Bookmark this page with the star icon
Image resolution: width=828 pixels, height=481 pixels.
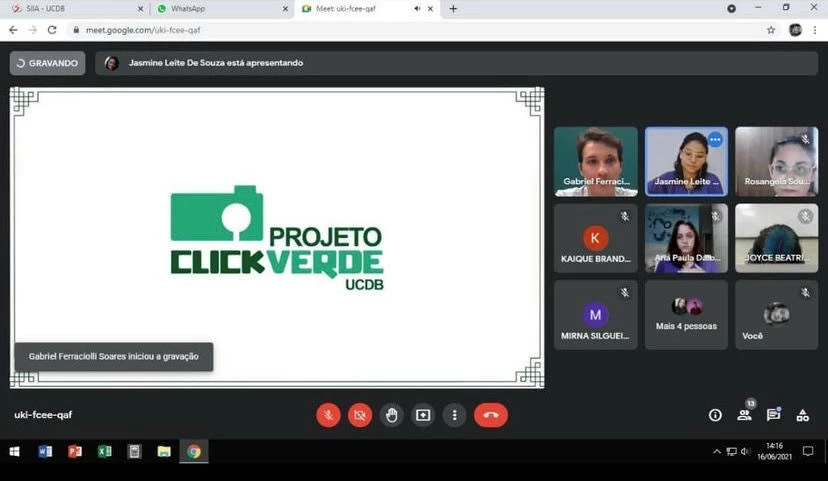(x=771, y=30)
